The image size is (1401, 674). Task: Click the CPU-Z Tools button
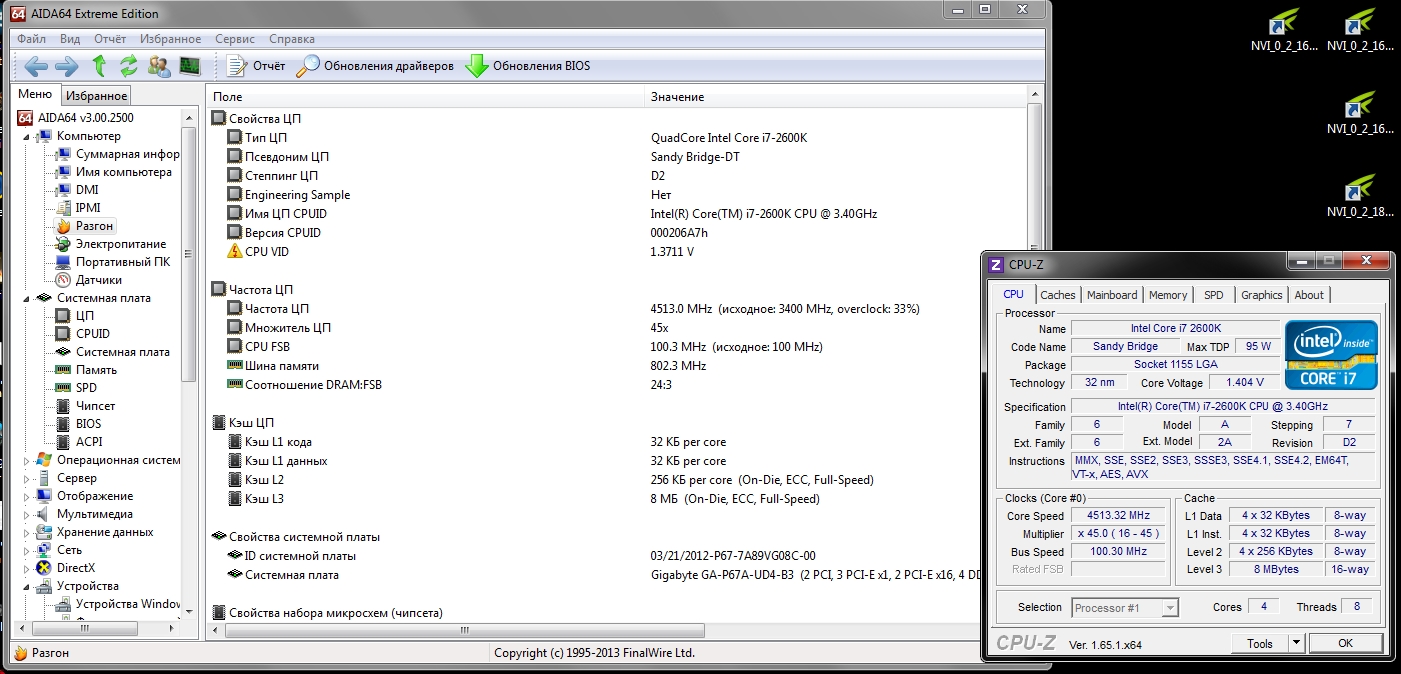[x=1260, y=643]
